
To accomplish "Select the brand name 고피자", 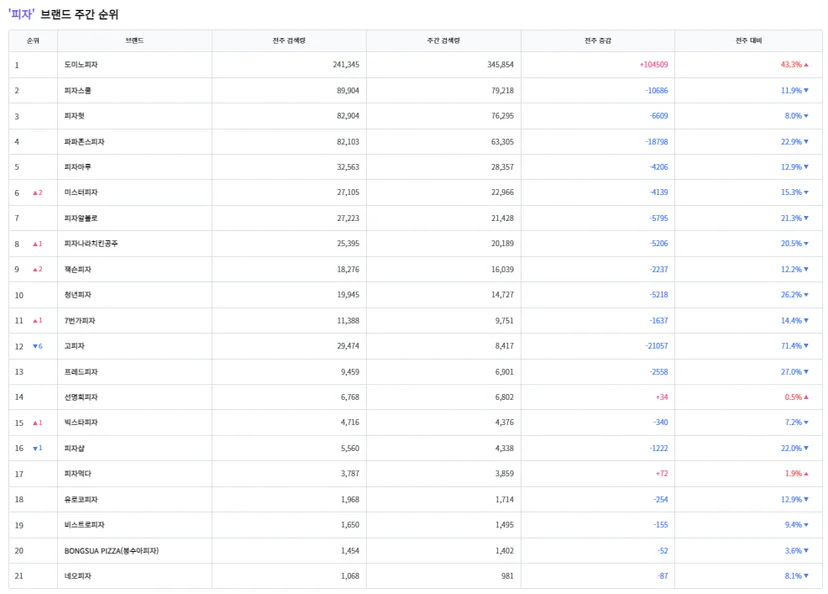I will tap(74, 346).
